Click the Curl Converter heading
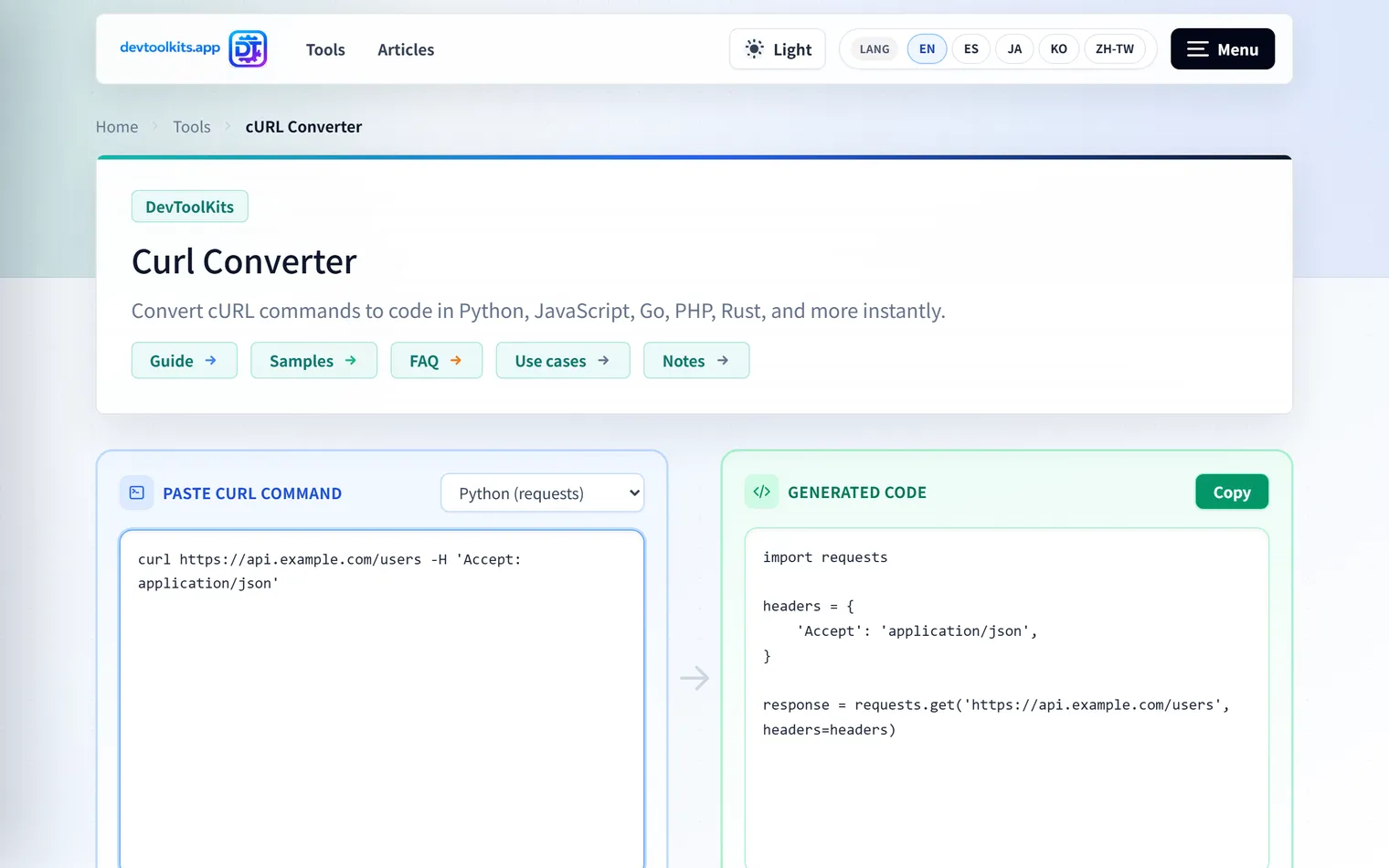This screenshot has width=1389, height=868. pyautogui.click(x=244, y=262)
